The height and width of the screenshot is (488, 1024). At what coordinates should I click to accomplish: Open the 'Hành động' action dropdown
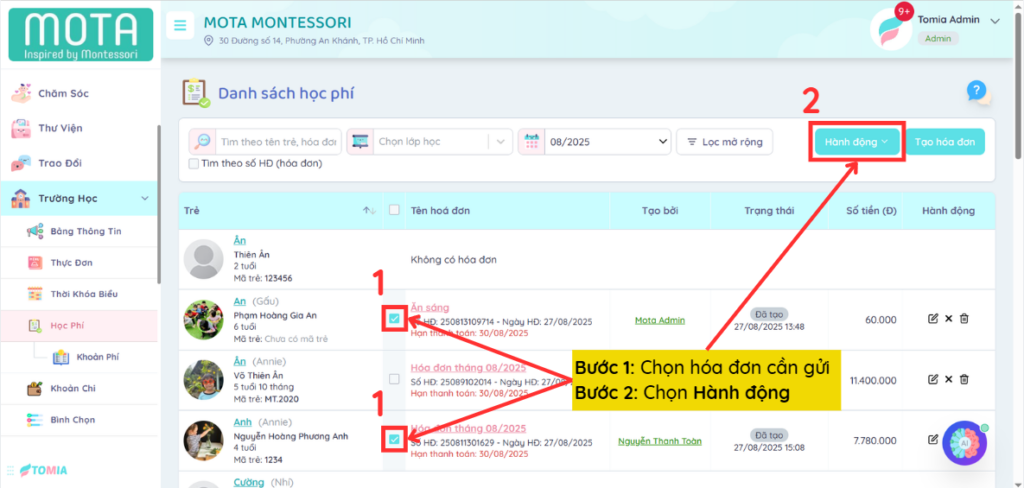(x=857, y=142)
